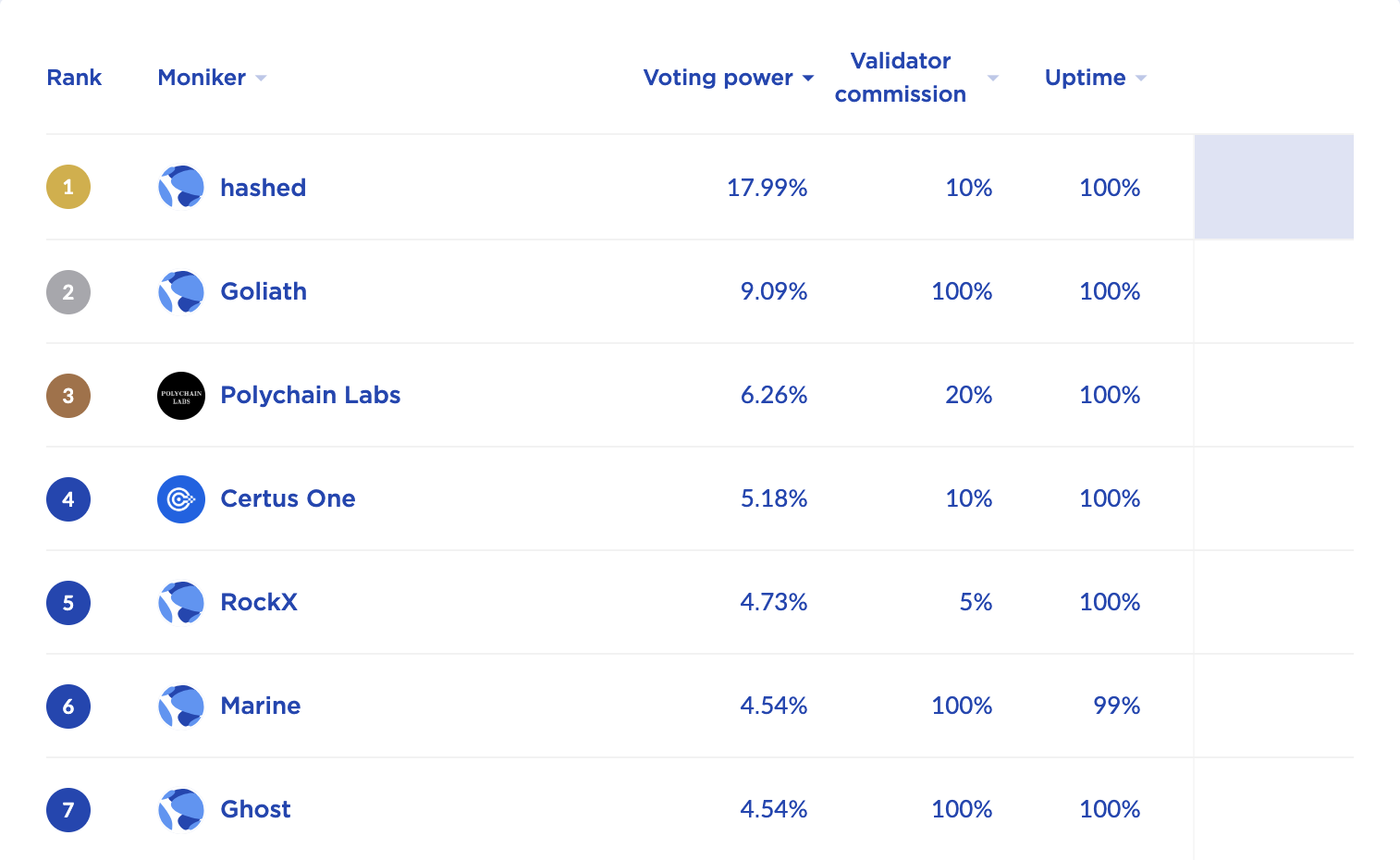1400x860 pixels.
Task: Sort using Validator commission arrow
Action: (993, 79)
